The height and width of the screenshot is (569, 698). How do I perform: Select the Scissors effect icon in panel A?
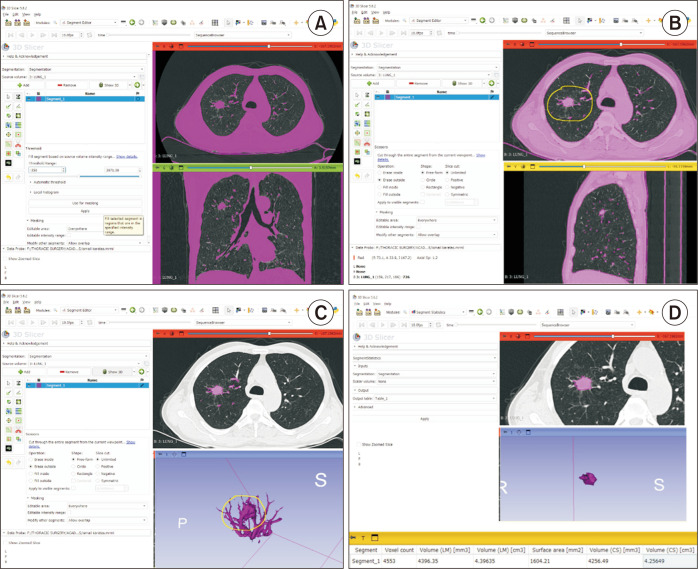[x=19, y=142]
